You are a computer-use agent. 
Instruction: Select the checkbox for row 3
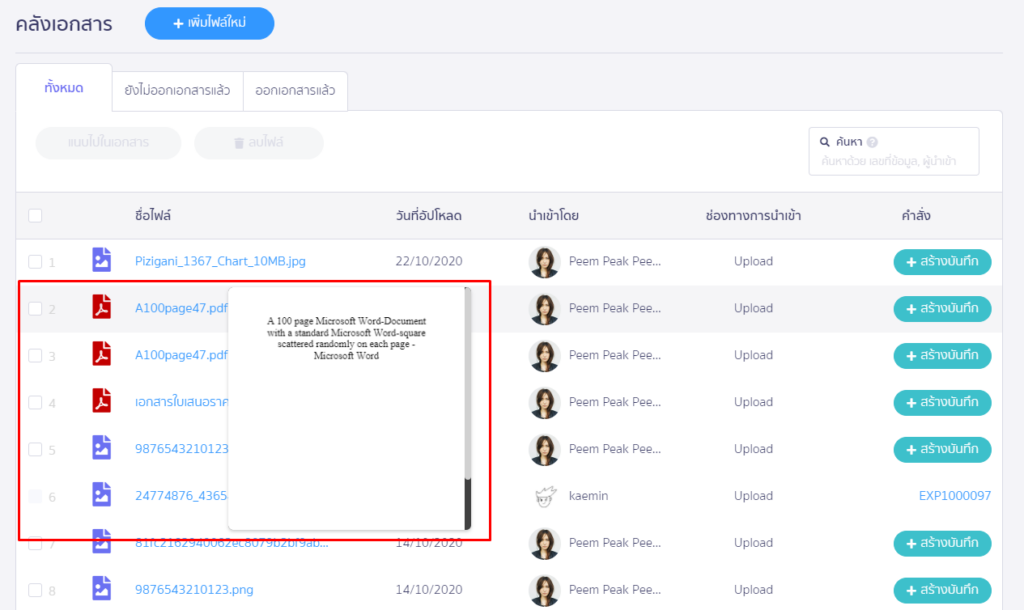tap(35, 356)
